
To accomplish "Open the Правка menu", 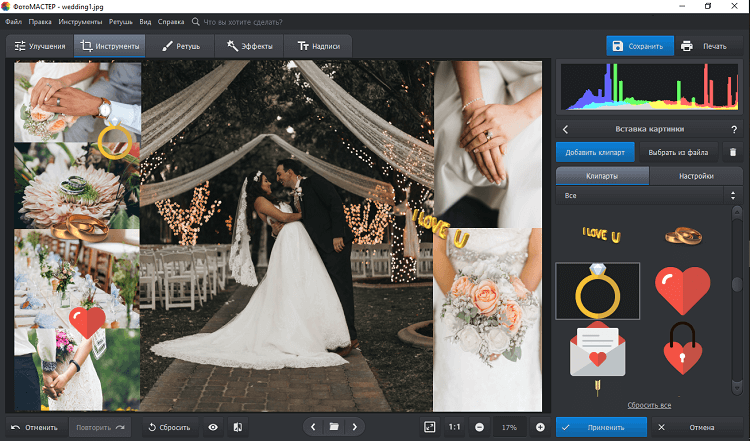I will (40, 22).
